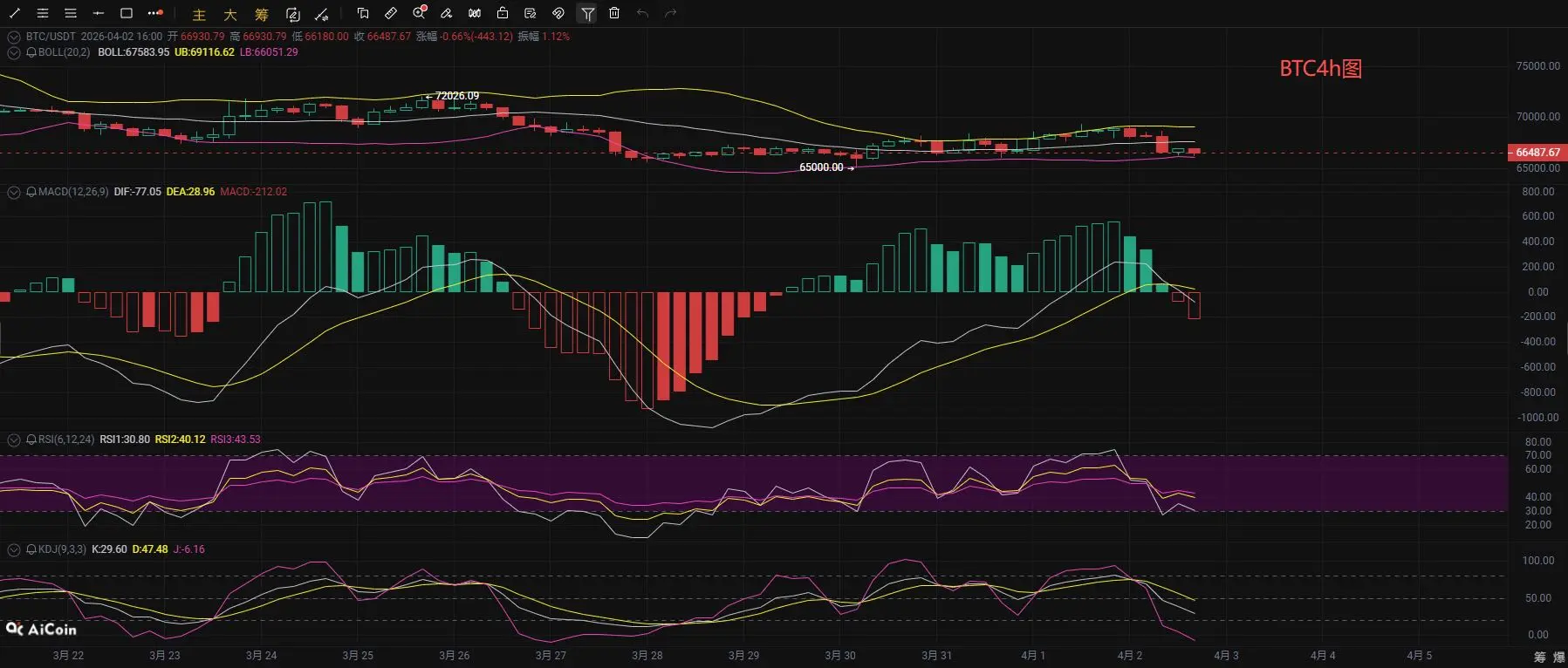Click the BTC/USDT pair name
The width and height of the screenshot is (1568, 668).
pos(51,37)
